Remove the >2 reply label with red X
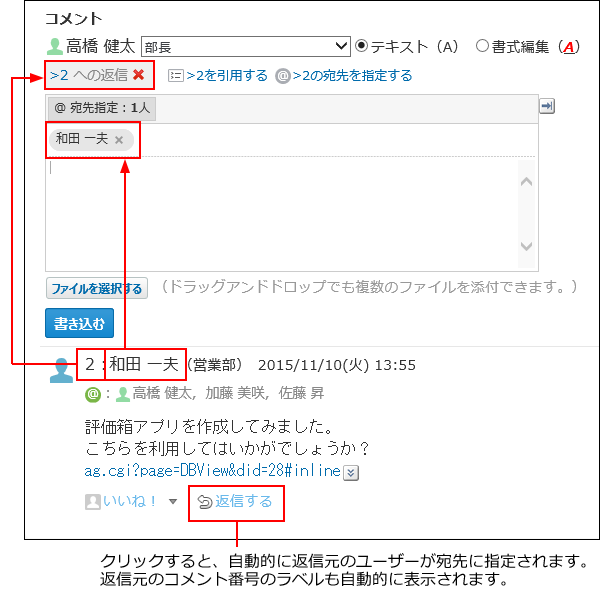Viewport: 600px width, 595px height. pos(139,75)
